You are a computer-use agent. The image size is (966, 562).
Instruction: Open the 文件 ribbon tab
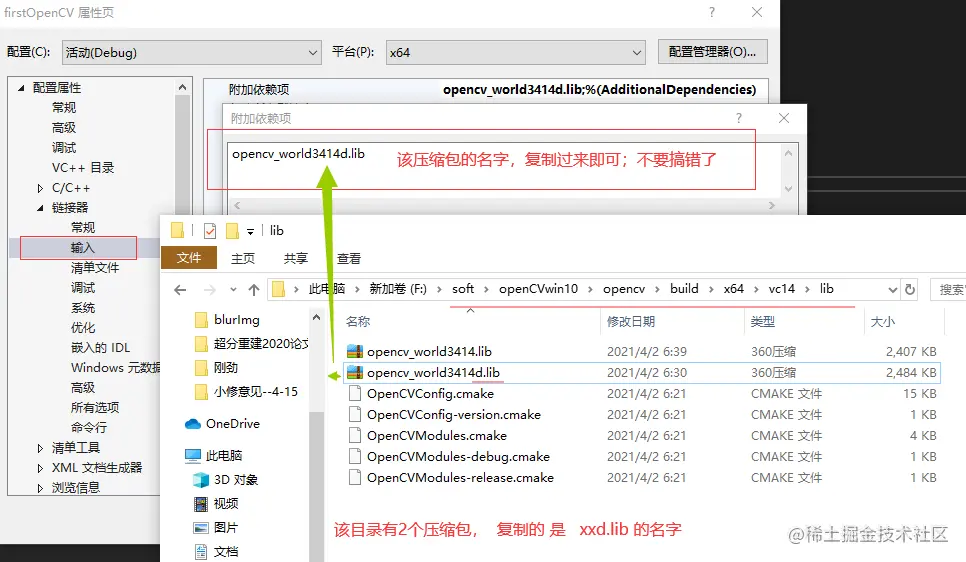click(189, 258)
